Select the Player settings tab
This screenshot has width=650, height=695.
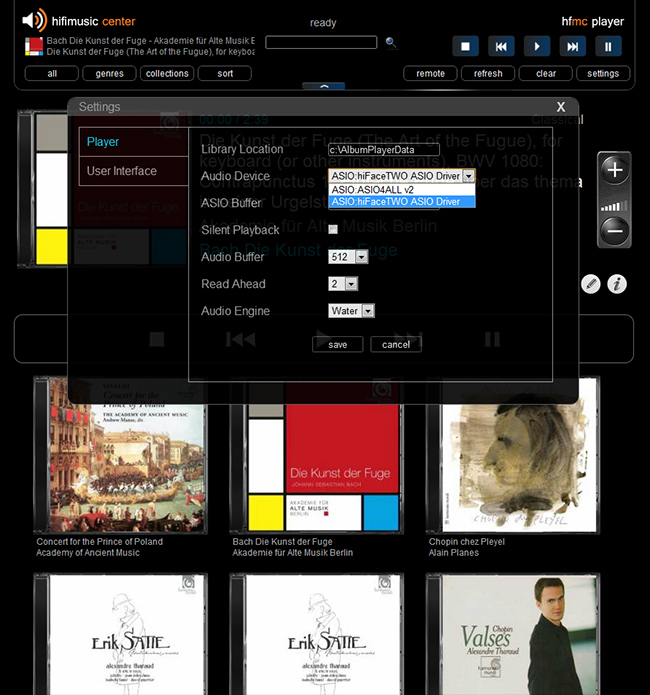[x=133, y=142]
